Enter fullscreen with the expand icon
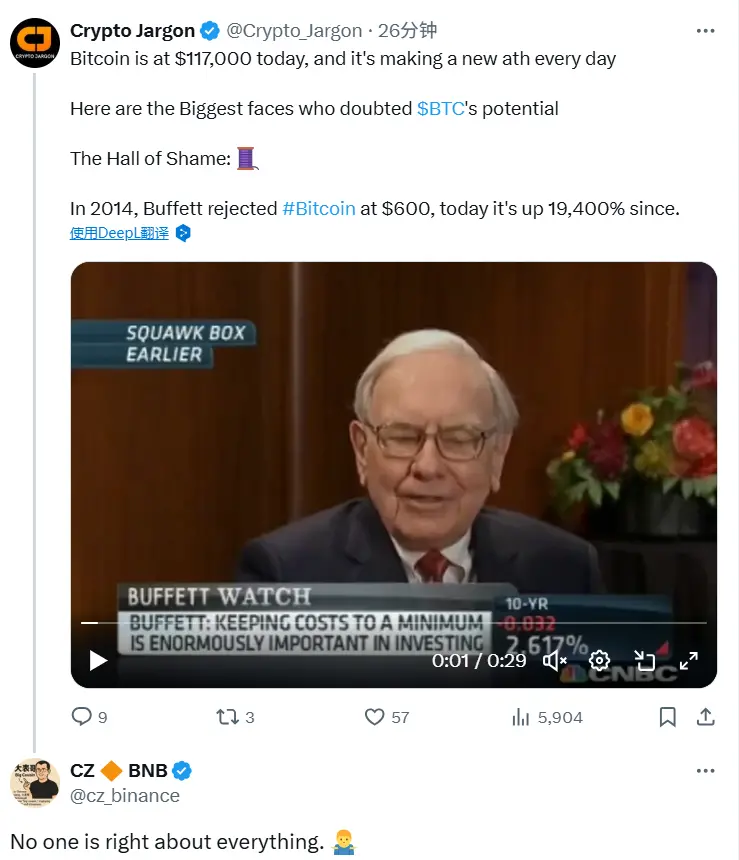The width and height of the screenshot is (739, 860). [689, 661]
